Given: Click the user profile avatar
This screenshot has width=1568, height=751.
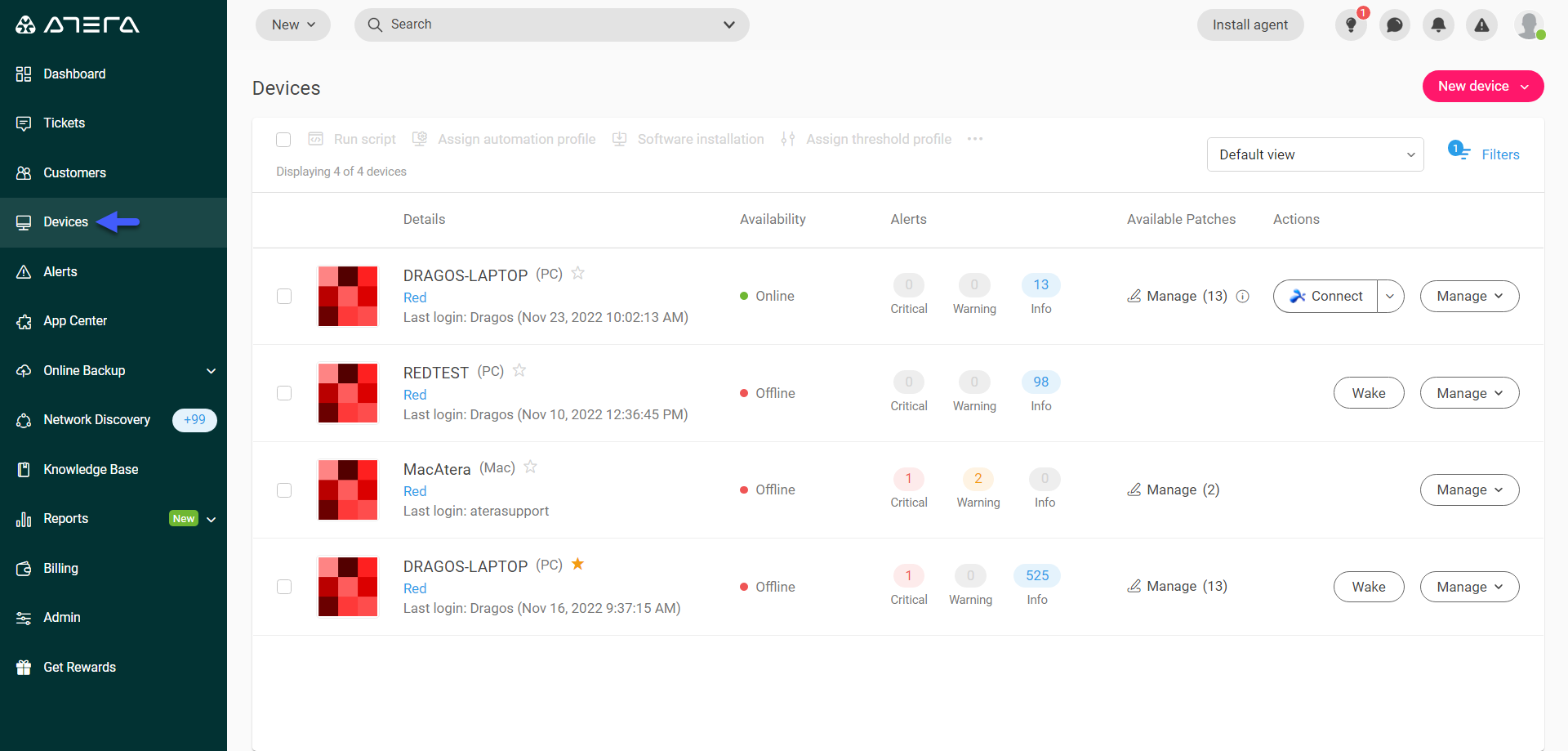Looking at the screenshot, I should click(1529, 25).
